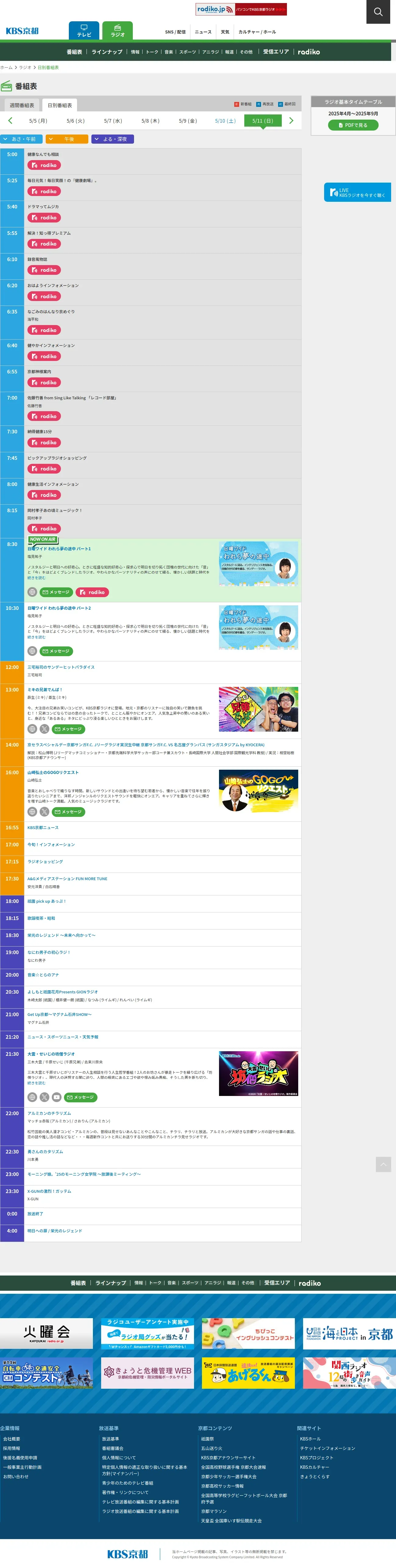Open ミキの兄弟でんぱ program thumbnail
396x1568 pixels.
point(258,709)
